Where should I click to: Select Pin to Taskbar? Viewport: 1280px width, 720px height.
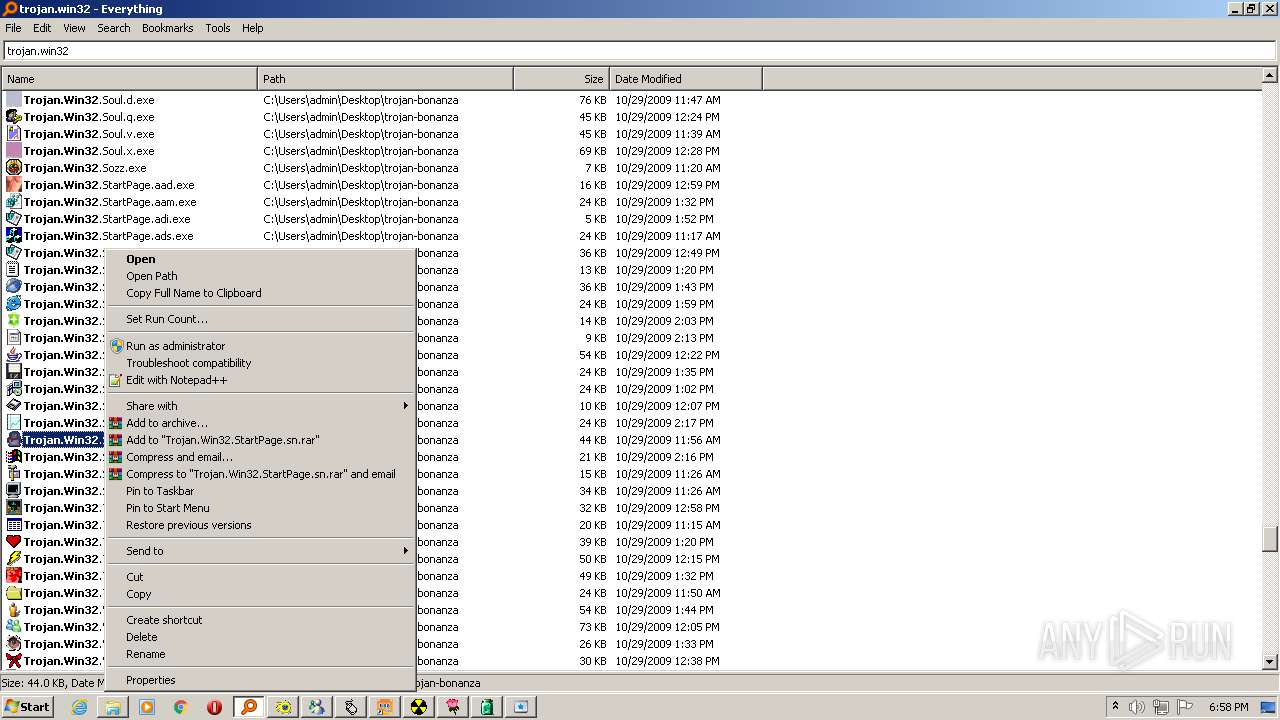260,491
